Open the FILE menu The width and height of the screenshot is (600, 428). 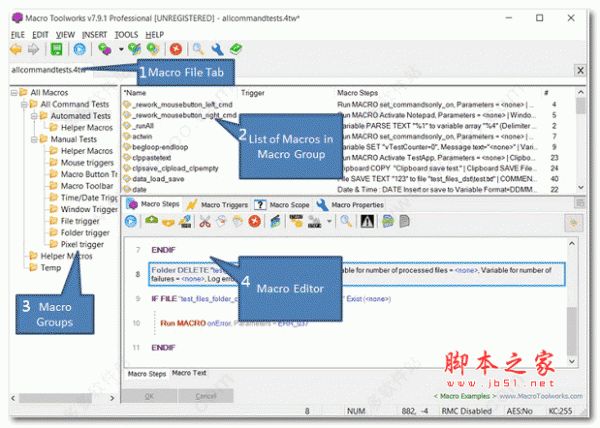click(x=18, y=35)
